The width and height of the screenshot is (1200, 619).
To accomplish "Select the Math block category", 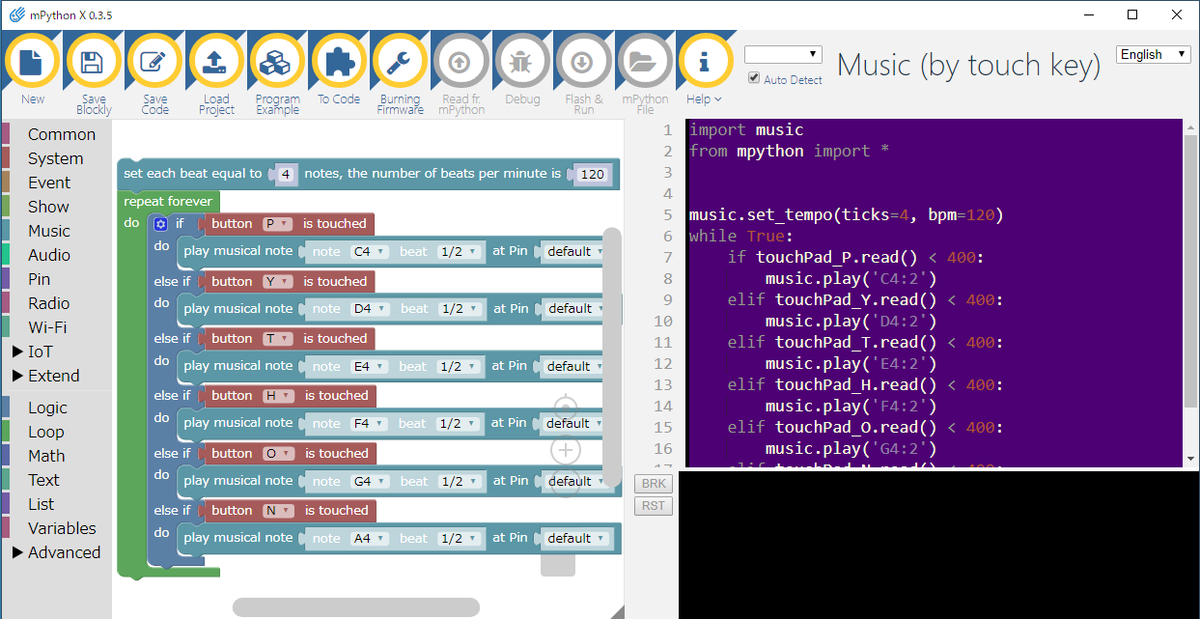I will coord(46,456).
